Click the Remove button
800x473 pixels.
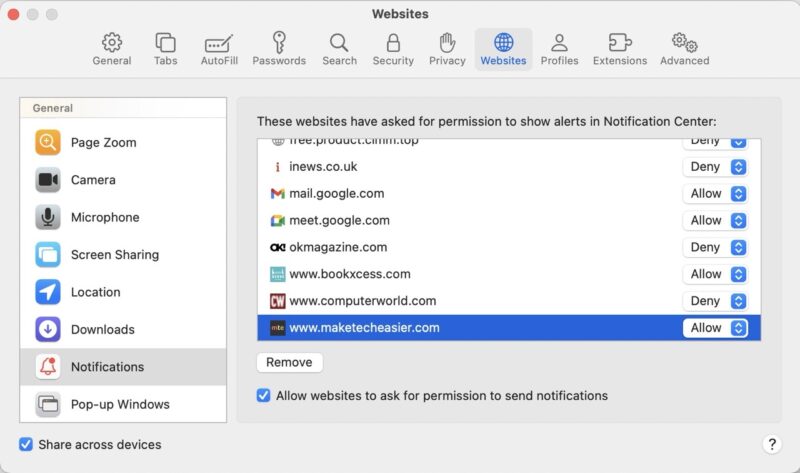[x=289, y=362]
